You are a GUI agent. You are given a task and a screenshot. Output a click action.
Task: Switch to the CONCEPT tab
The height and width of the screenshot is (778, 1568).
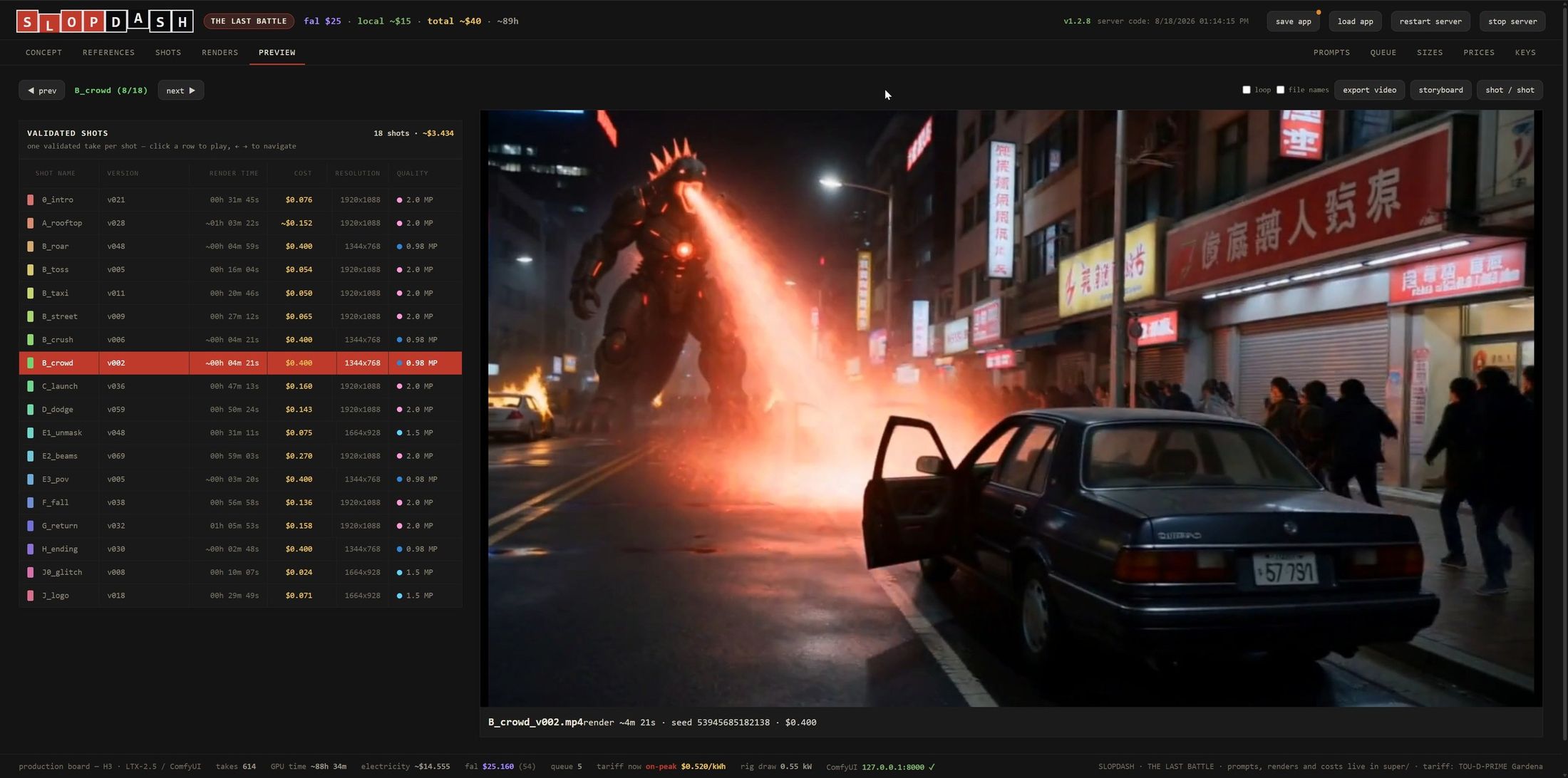43,53
